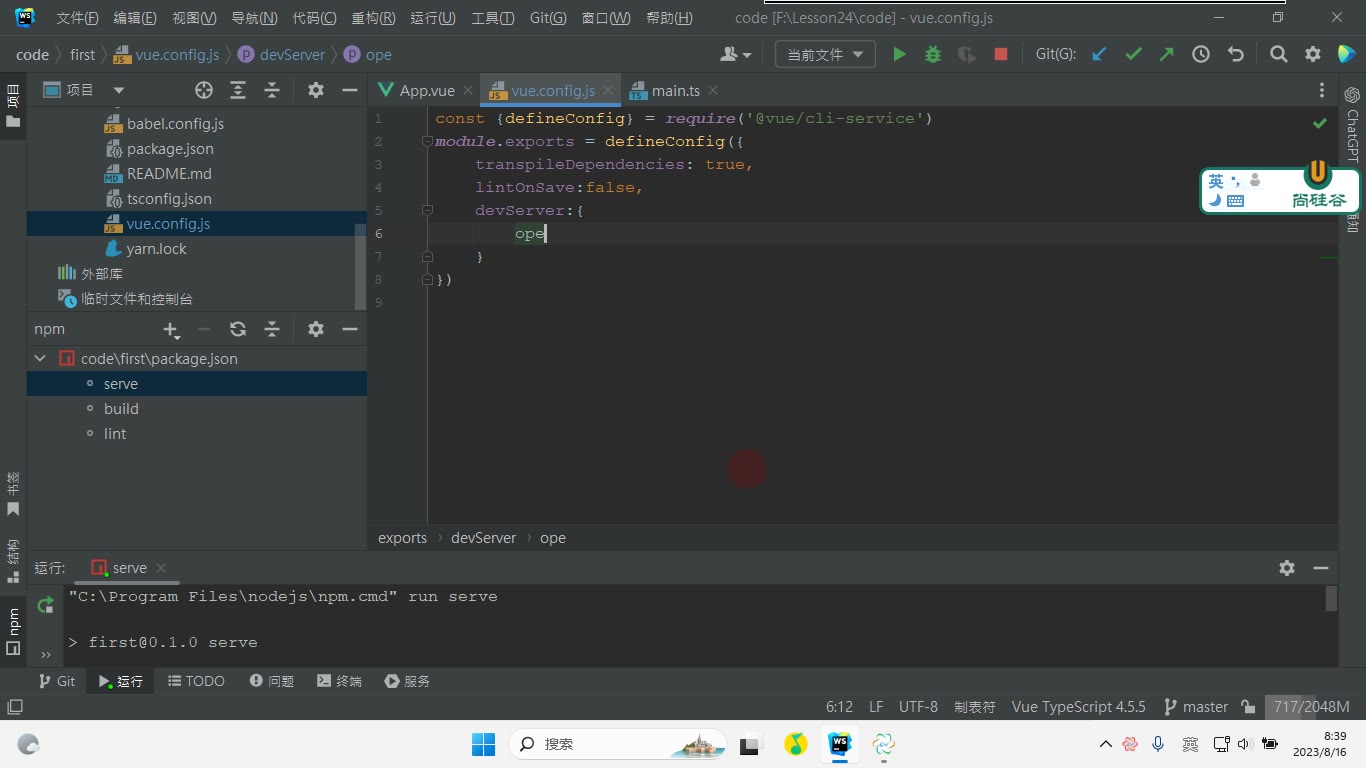
Task: Close the vue.config.js editor tab
Action: 608,90
